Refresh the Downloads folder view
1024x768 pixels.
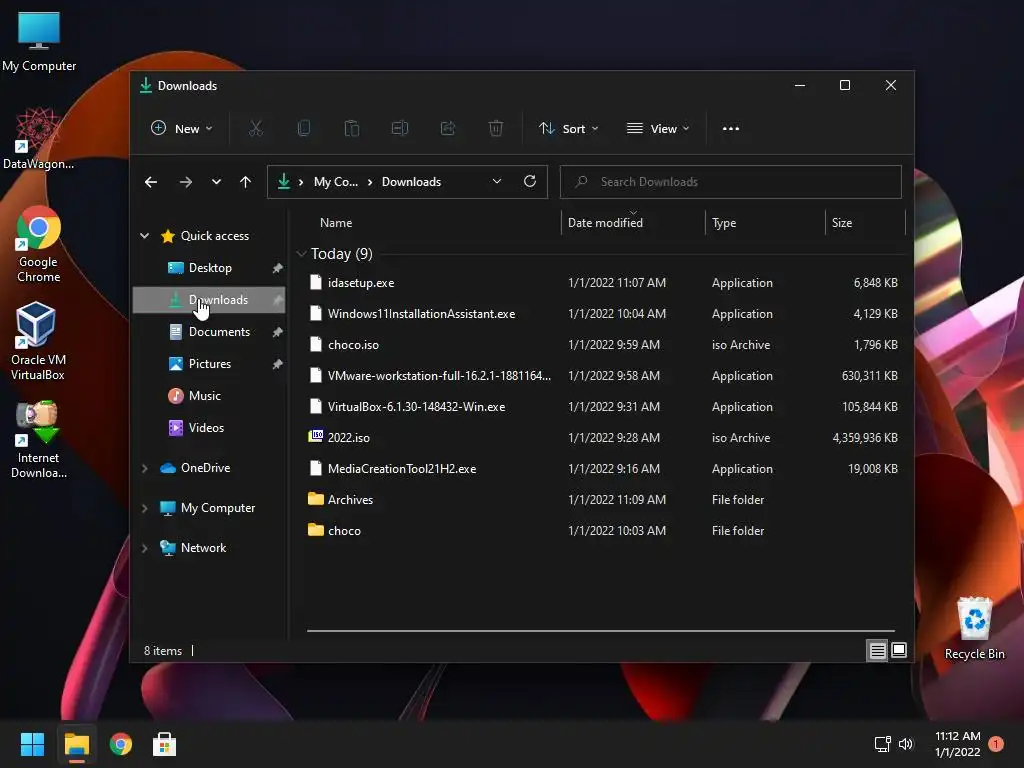coord(530,182)
